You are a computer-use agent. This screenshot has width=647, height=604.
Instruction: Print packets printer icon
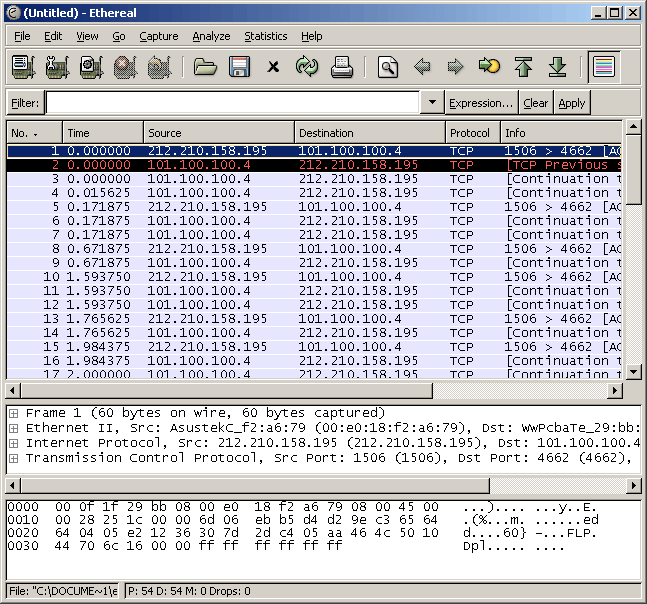tap(342, 67)
